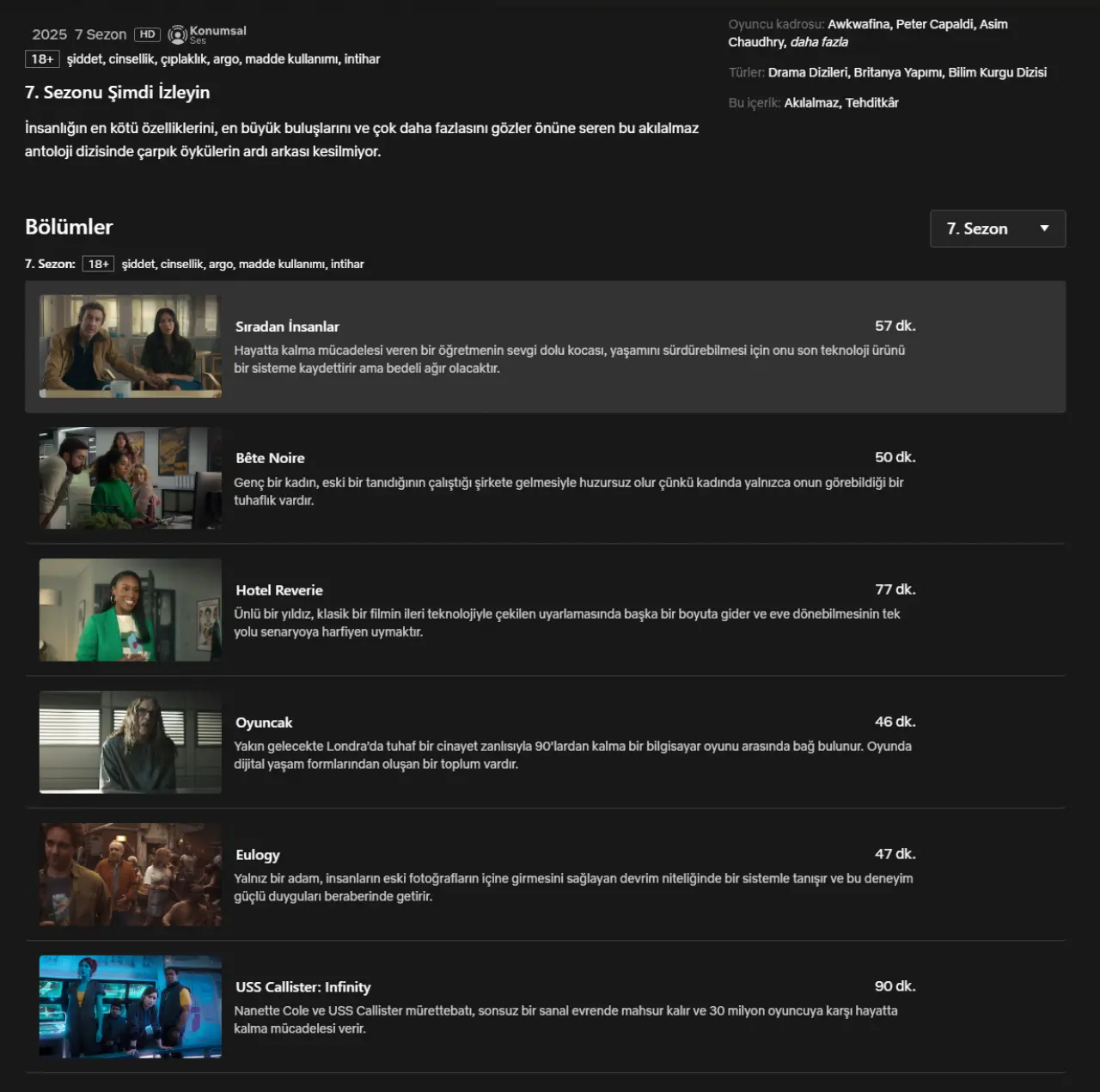Click the 46 dk. duration text

tap(895, 722)
